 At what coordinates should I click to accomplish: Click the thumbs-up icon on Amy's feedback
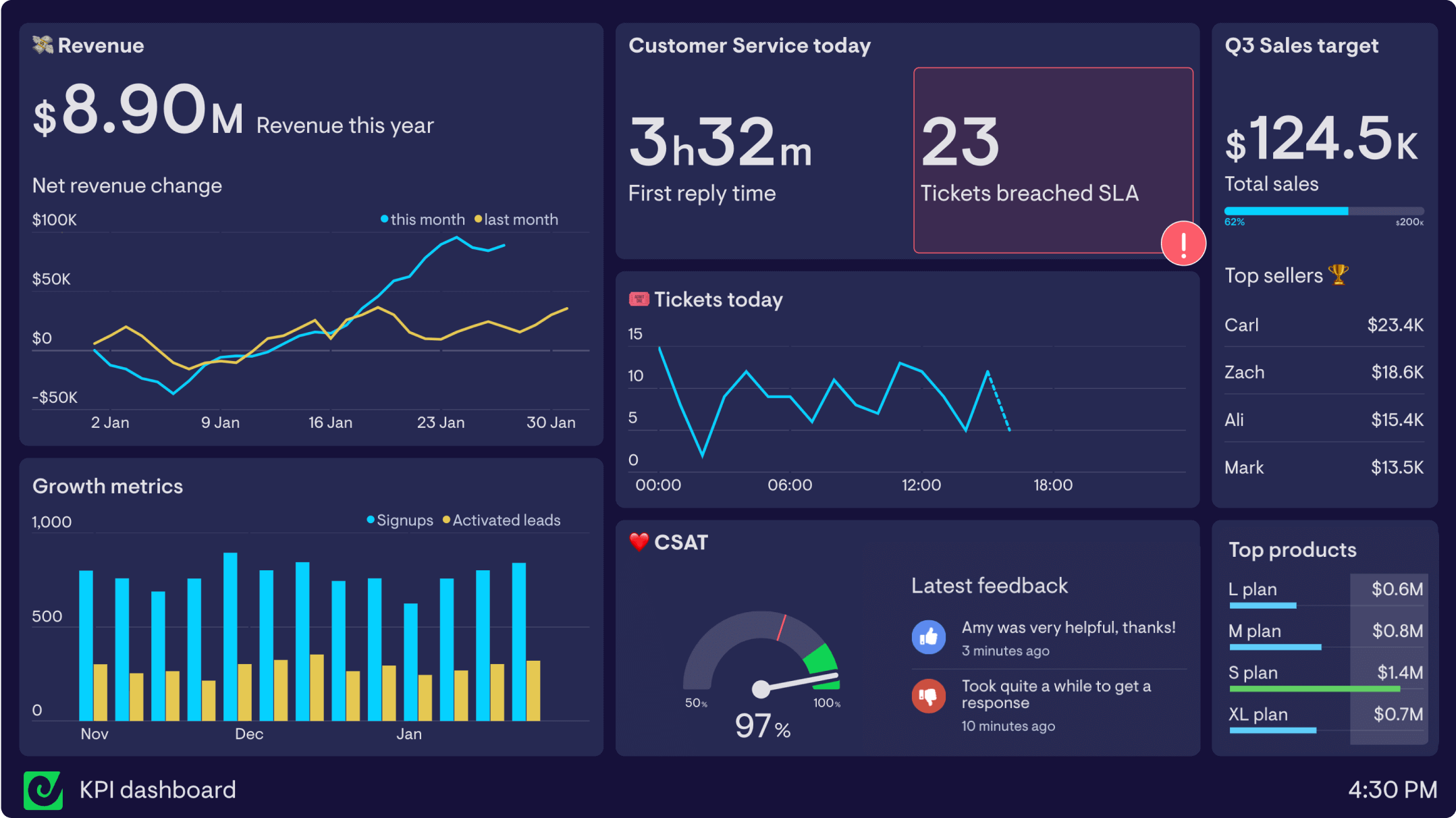point(929,636)
